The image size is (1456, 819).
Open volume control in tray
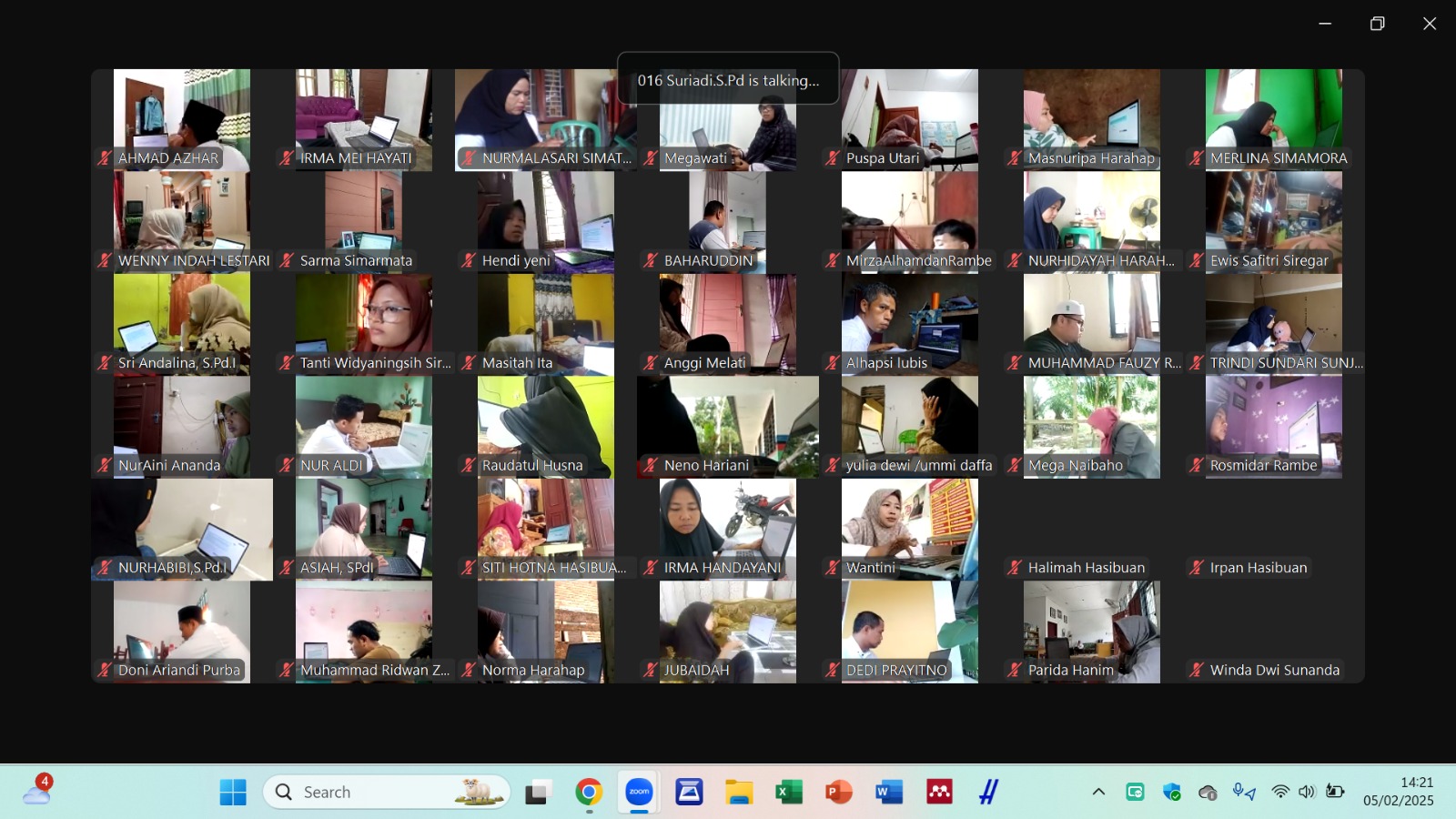pyautogui.click(x=1308, y=792)
